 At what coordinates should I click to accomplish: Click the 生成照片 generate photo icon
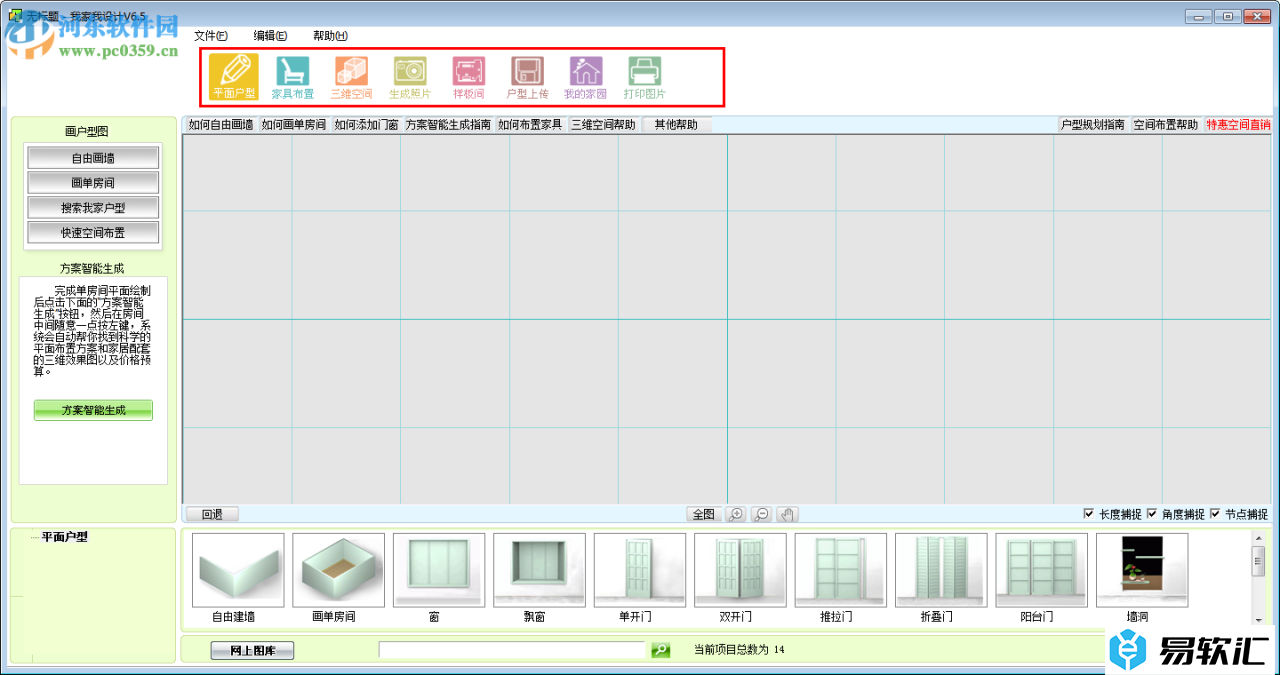tap(410, 78)
